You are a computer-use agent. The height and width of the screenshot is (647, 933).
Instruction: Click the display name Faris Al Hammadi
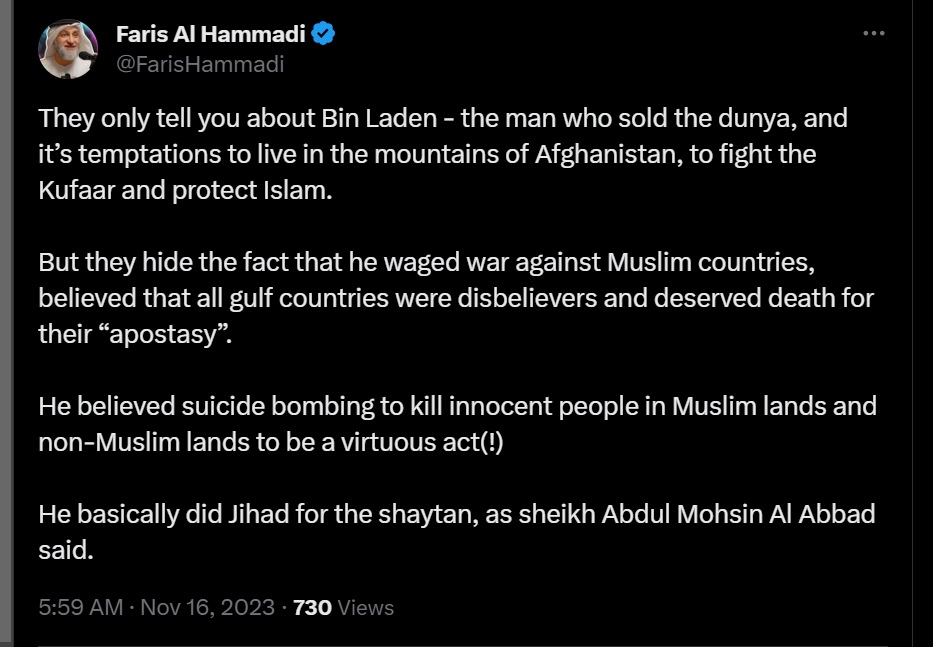[x=211, y=34]
